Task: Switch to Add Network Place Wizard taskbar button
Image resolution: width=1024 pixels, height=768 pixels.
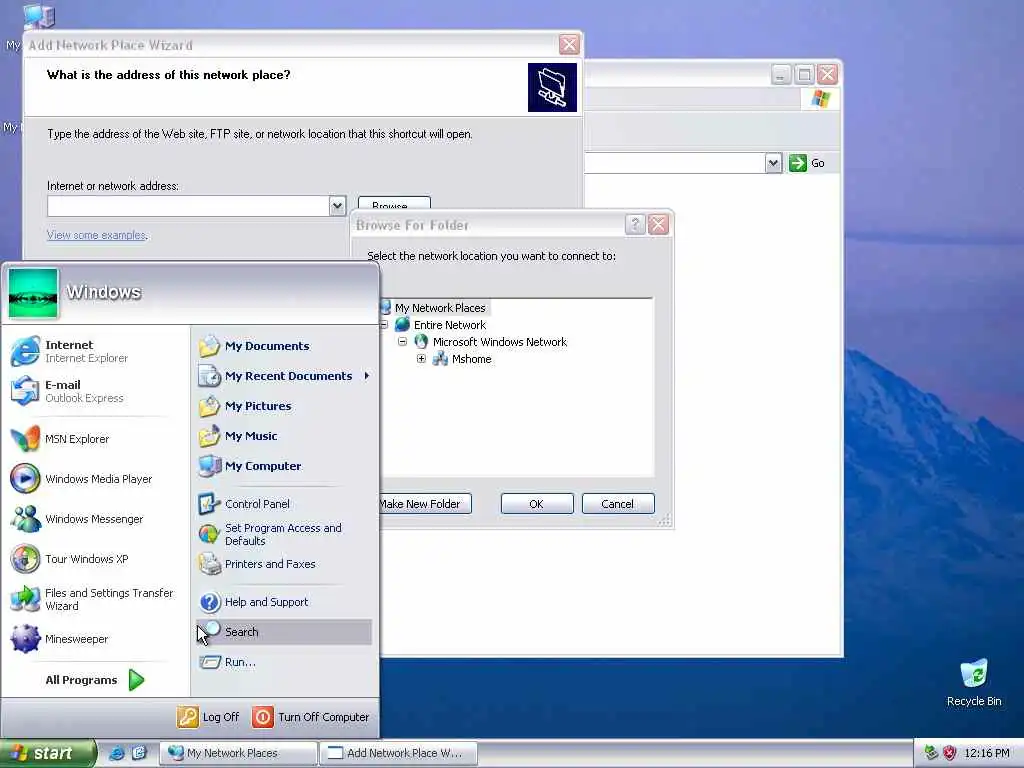Action: click(x=398, y=753)
